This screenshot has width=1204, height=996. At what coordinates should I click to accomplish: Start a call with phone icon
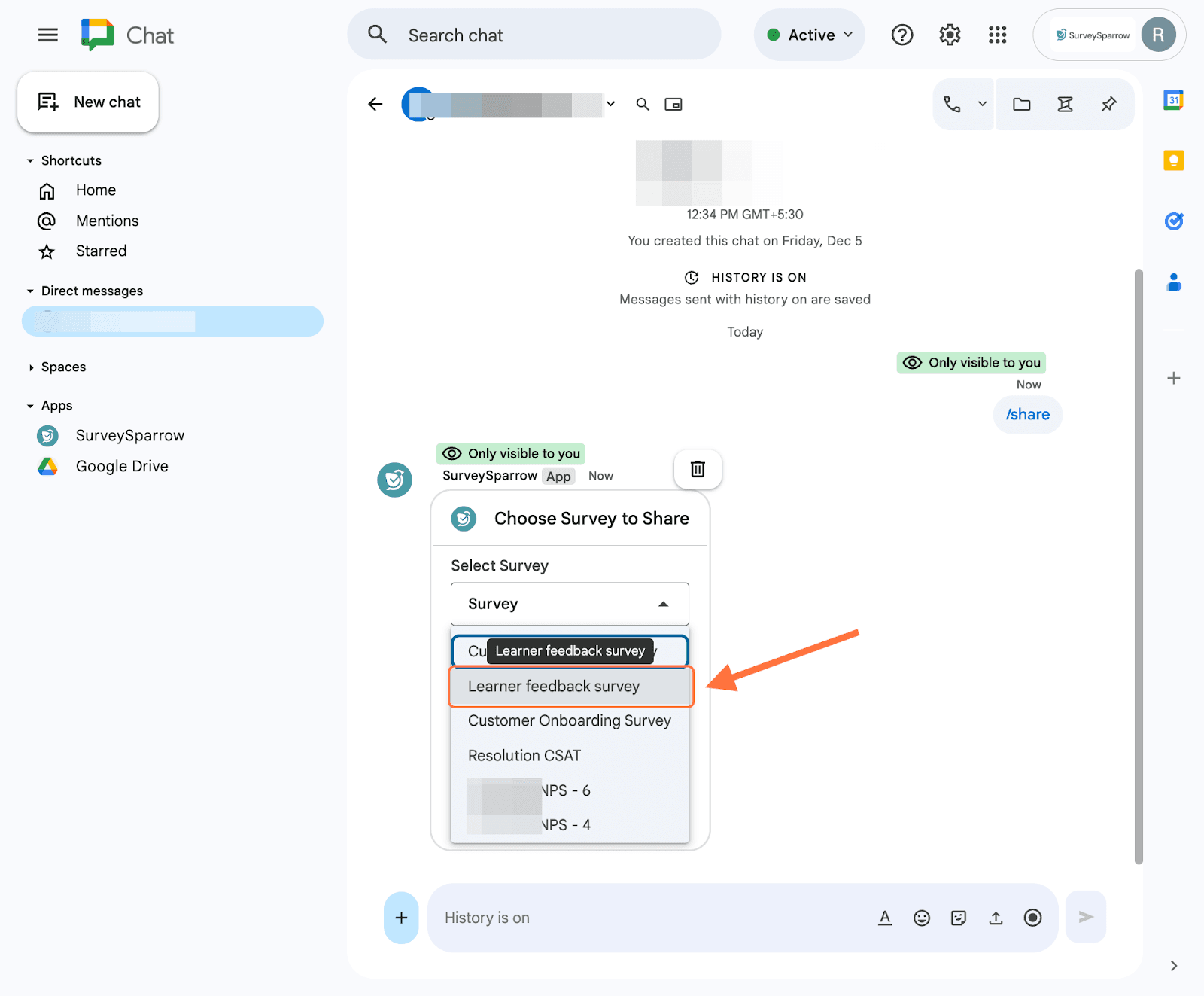952,105
